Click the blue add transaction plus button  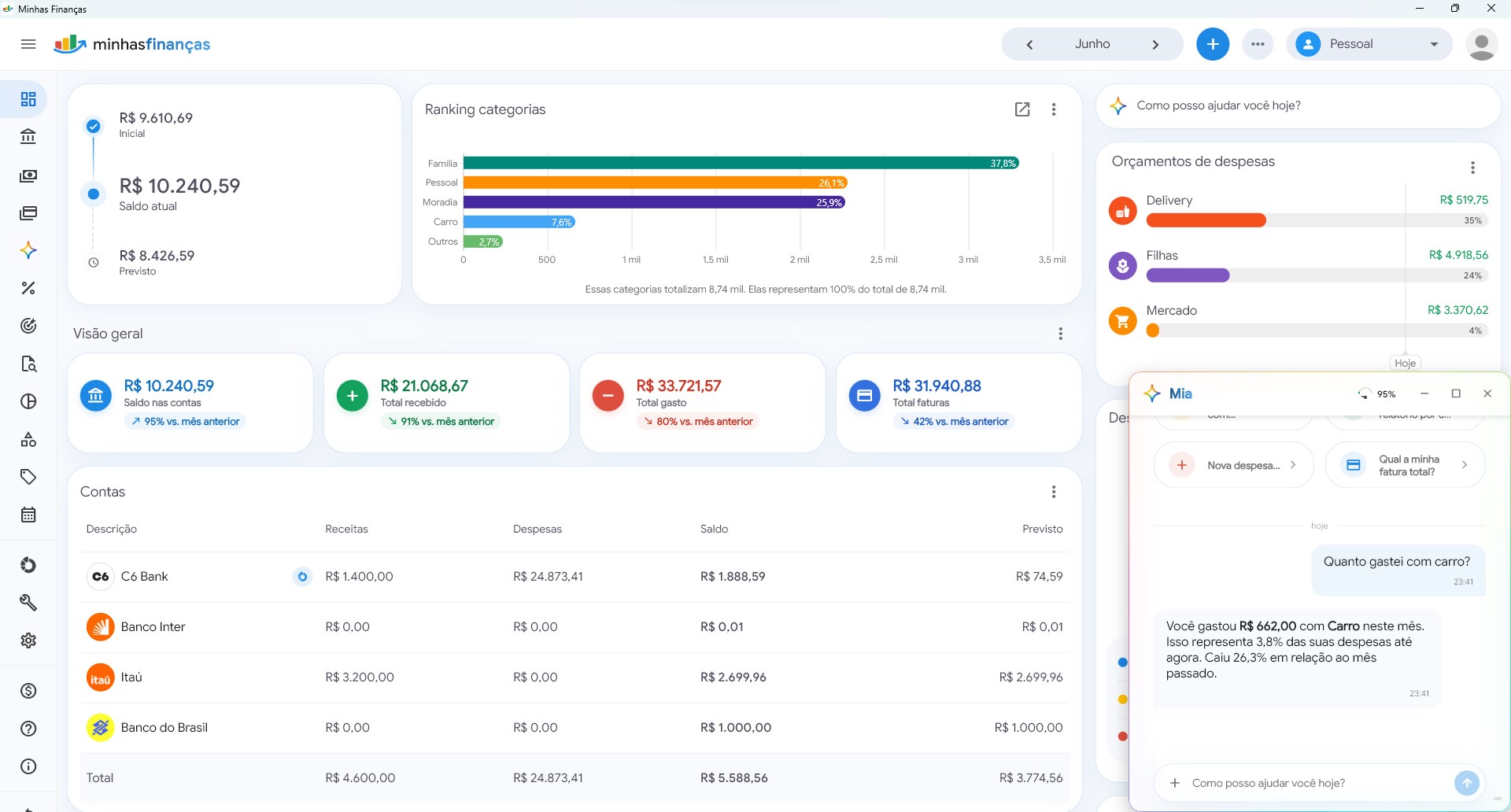1213,44
